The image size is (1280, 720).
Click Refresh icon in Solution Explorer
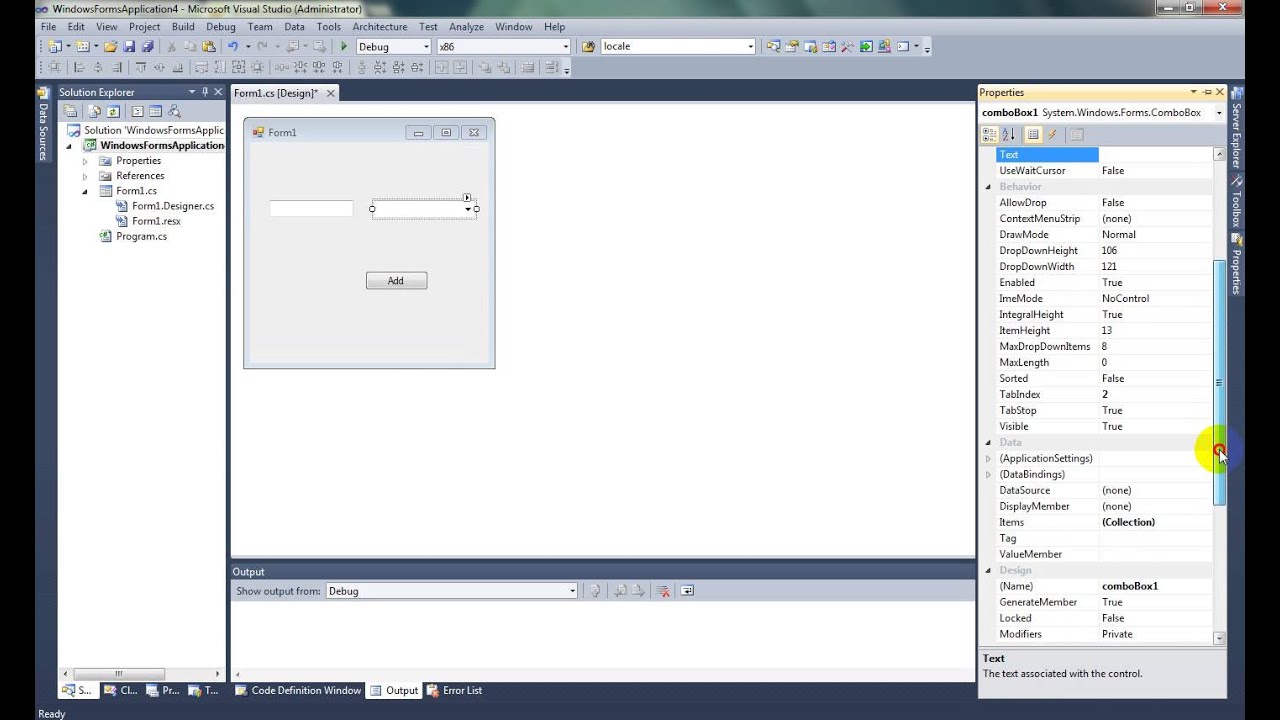tap(113, 111)
